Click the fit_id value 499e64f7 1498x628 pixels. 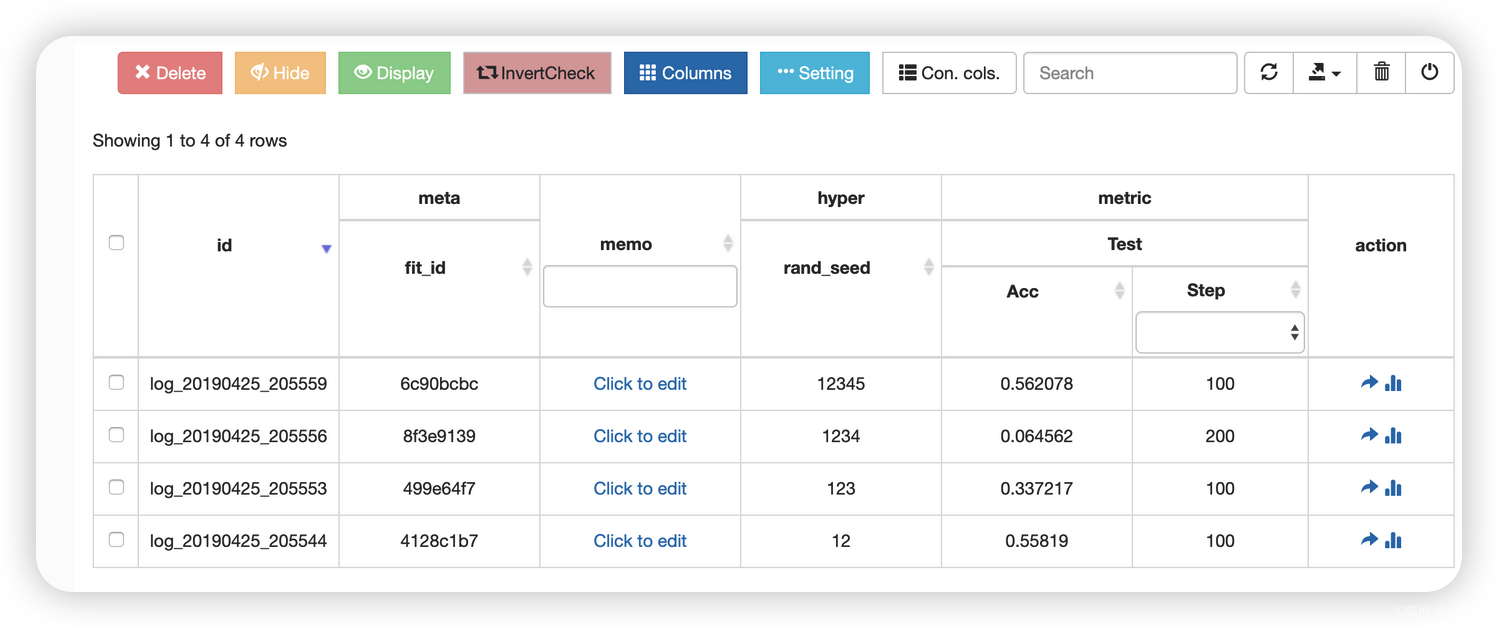439,489
